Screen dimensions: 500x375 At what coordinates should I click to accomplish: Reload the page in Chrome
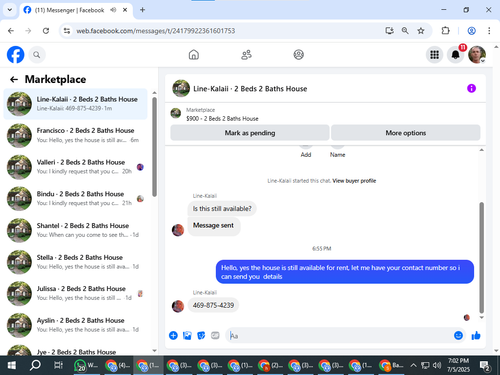pyautogui.click(x=46, y=31)
